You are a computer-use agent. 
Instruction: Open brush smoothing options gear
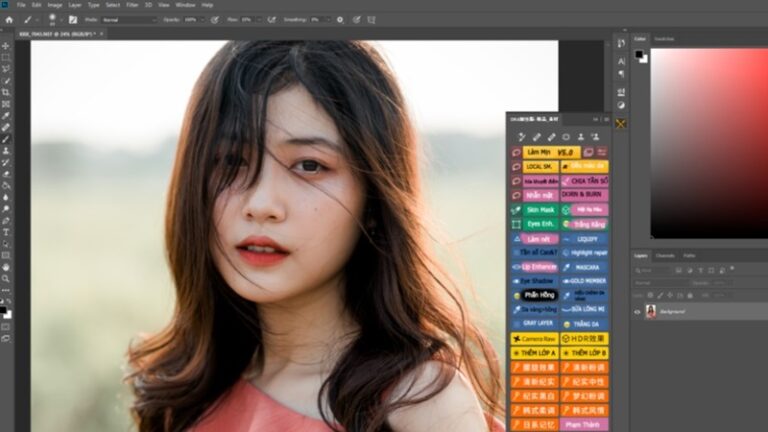click(340, 19)
